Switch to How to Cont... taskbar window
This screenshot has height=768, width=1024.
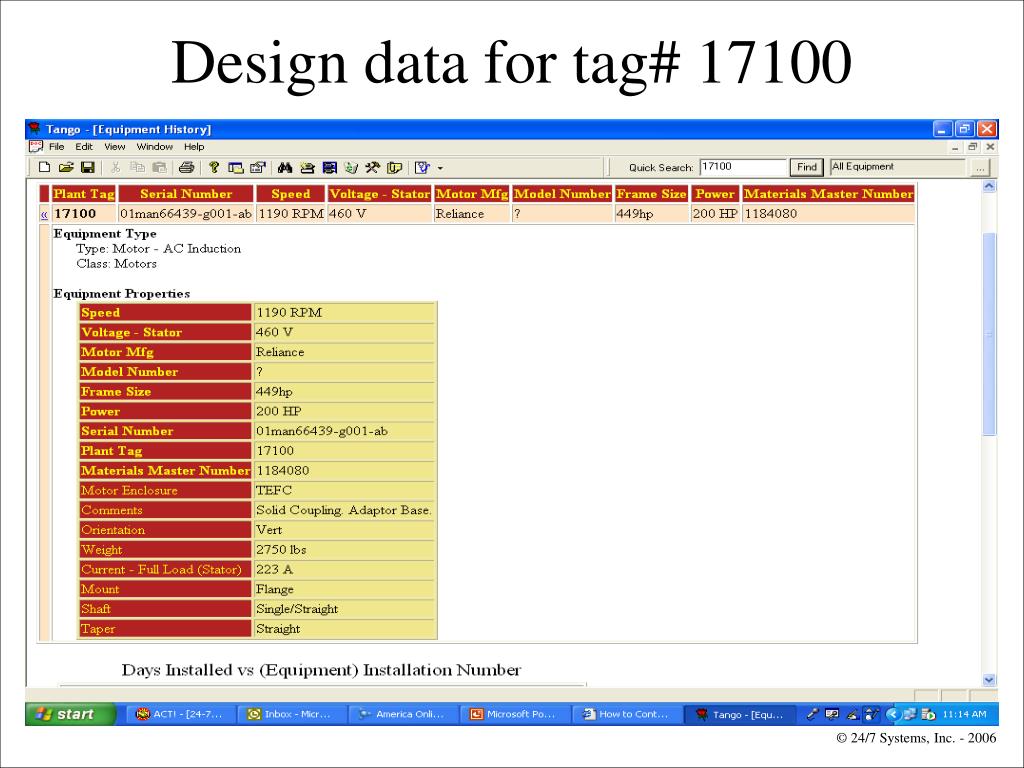point(626,714)
